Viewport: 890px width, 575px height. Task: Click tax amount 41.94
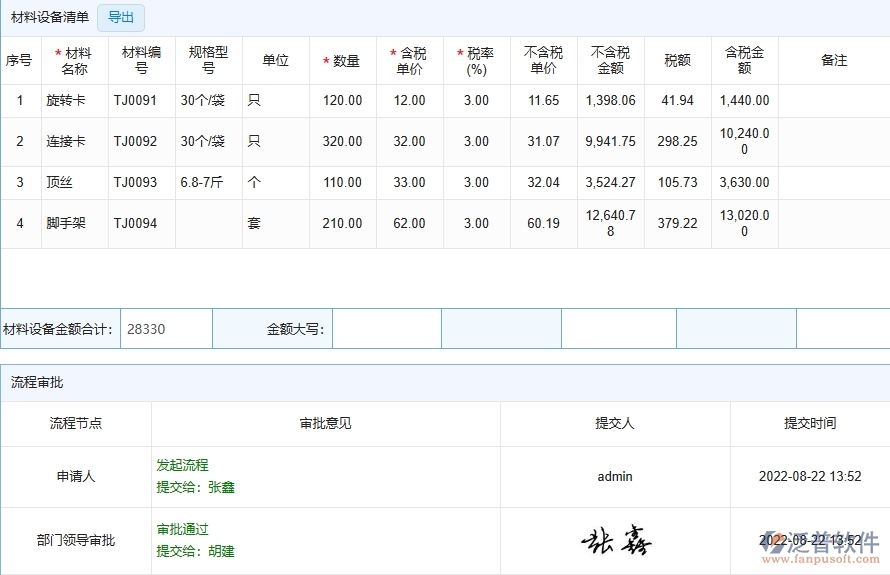pos(677,100)
